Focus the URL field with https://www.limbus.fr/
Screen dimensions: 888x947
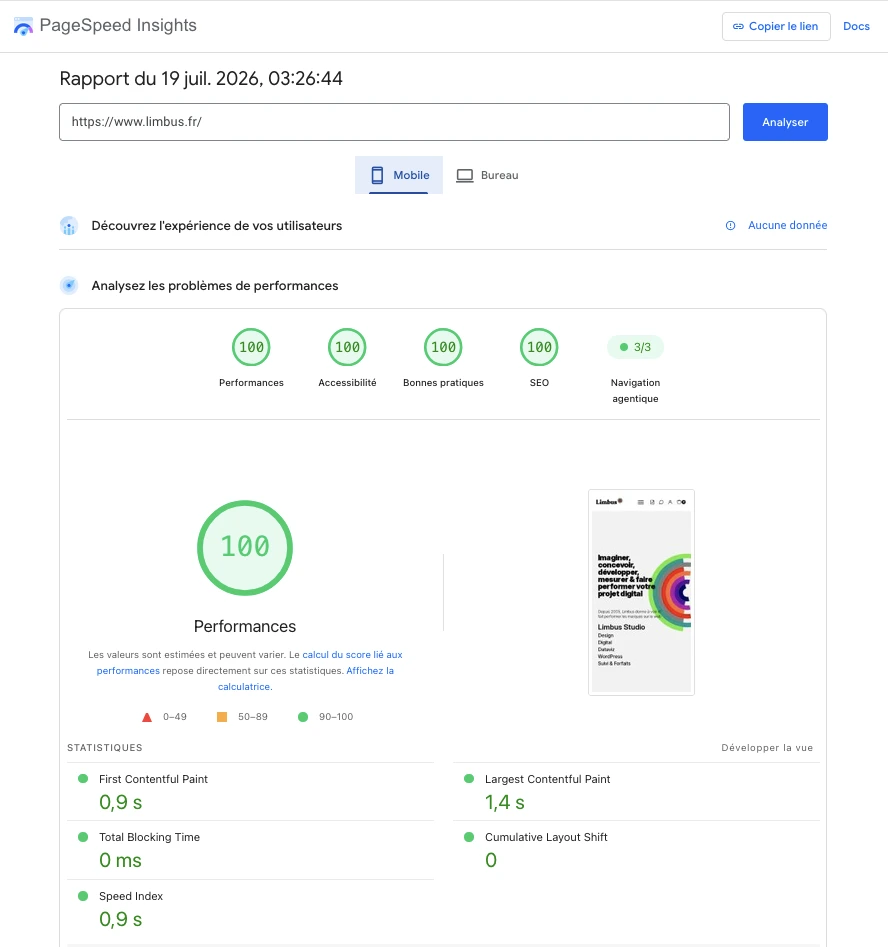click(x=394, y=122)
